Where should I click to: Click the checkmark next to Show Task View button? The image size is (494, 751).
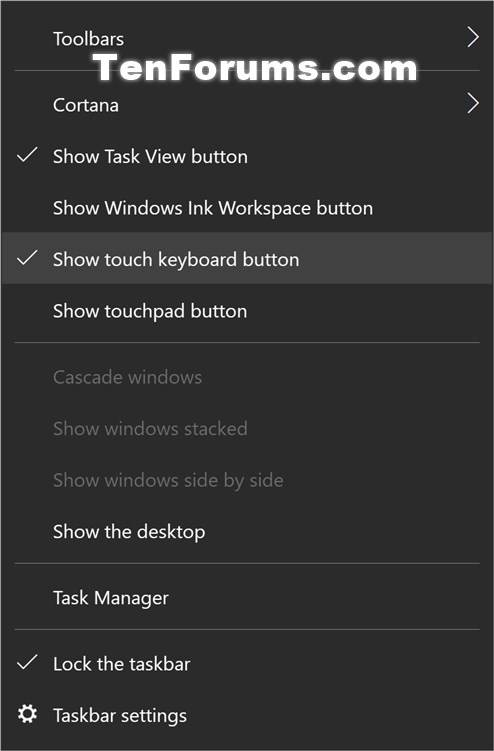coord(27,155)
